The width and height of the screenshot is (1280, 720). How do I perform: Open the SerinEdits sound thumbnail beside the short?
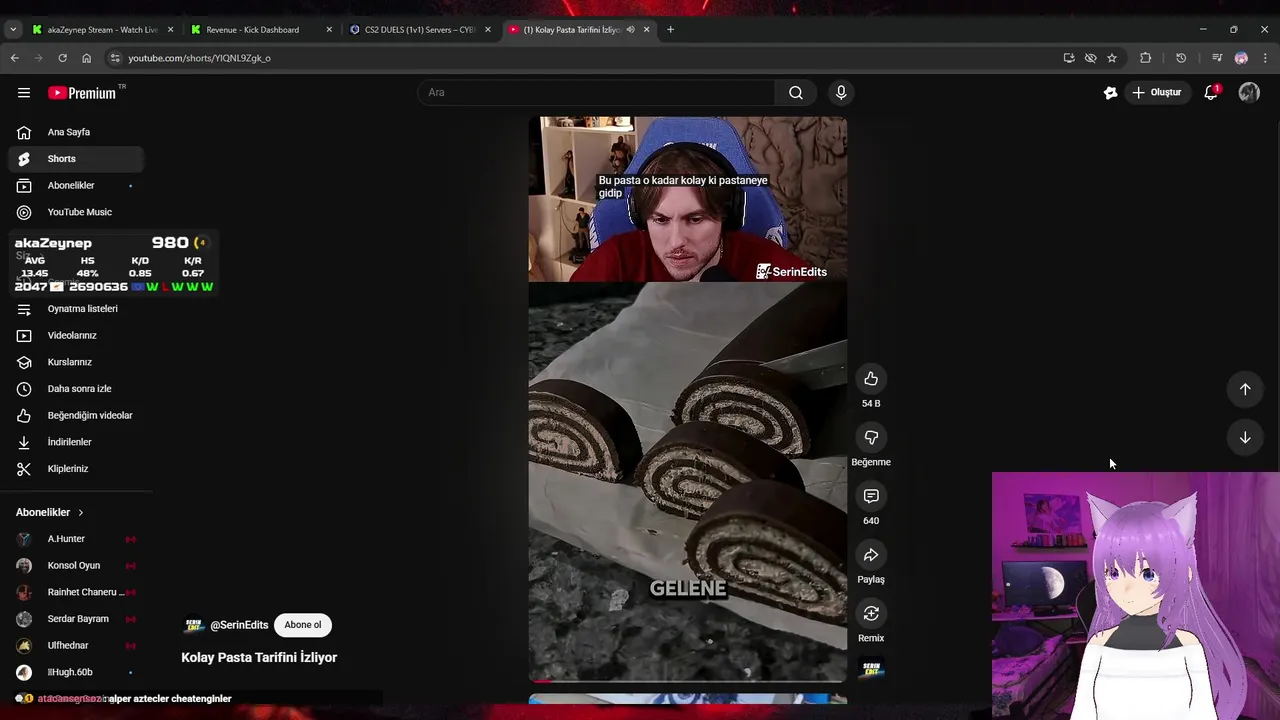pos(871,668)
